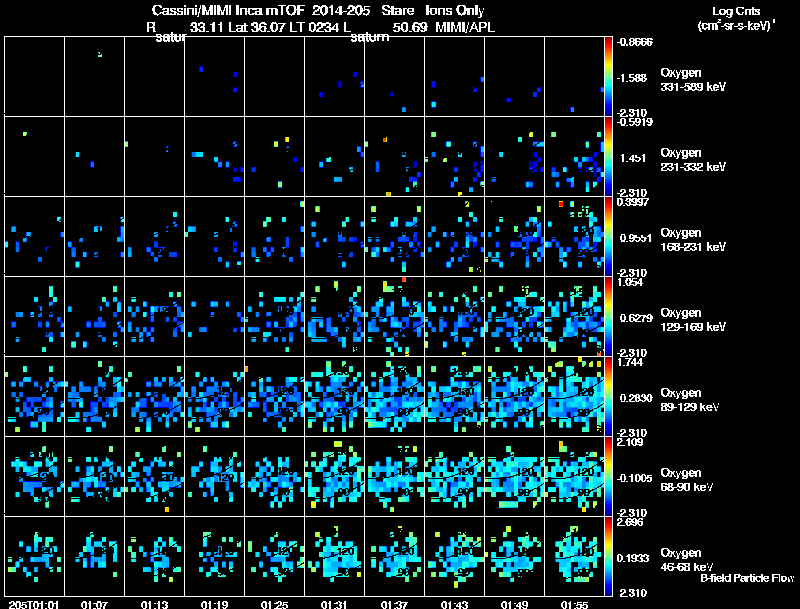Image resolution: width=800 pixels, height=609 pixels.
Task: Select the 01:01 panel in 68-90 keV row
Action: pyautogui.click(x=35, y=476)
